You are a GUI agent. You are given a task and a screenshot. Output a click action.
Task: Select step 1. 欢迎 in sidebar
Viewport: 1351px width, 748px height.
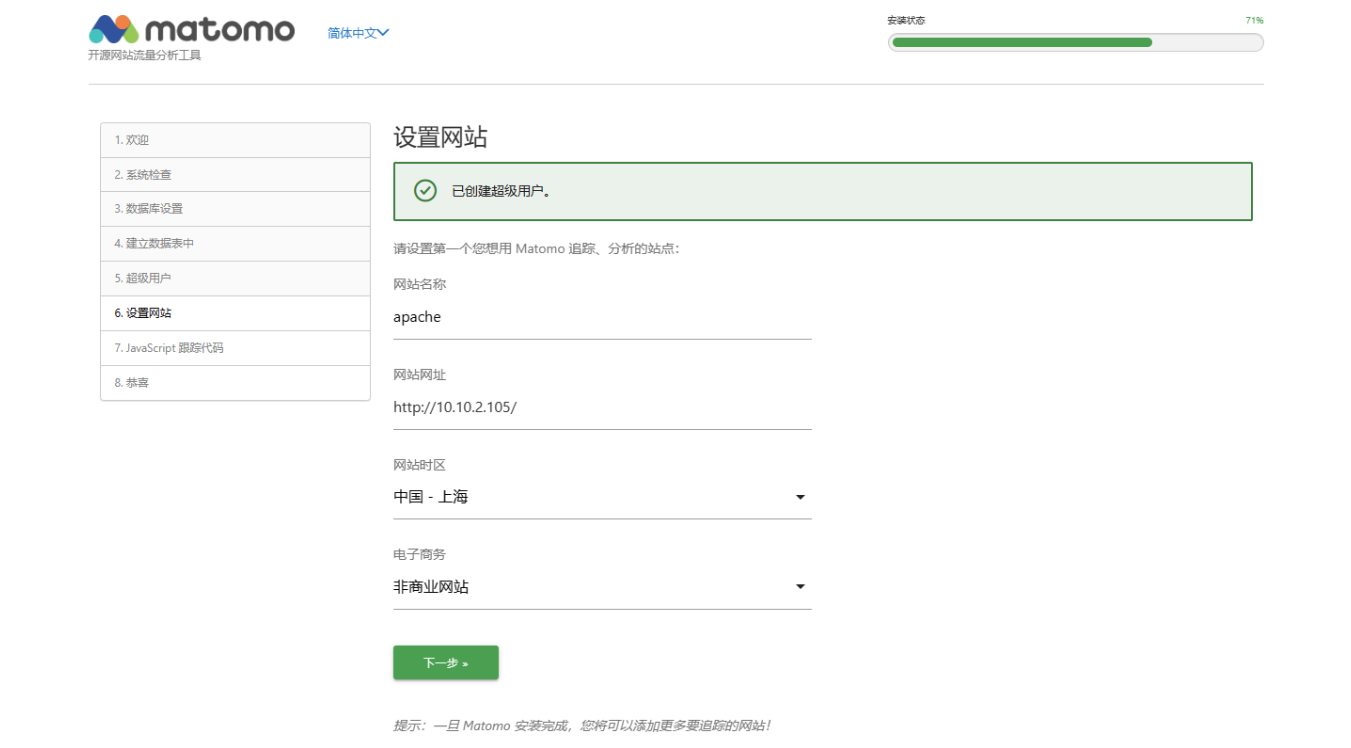(235, 140)
